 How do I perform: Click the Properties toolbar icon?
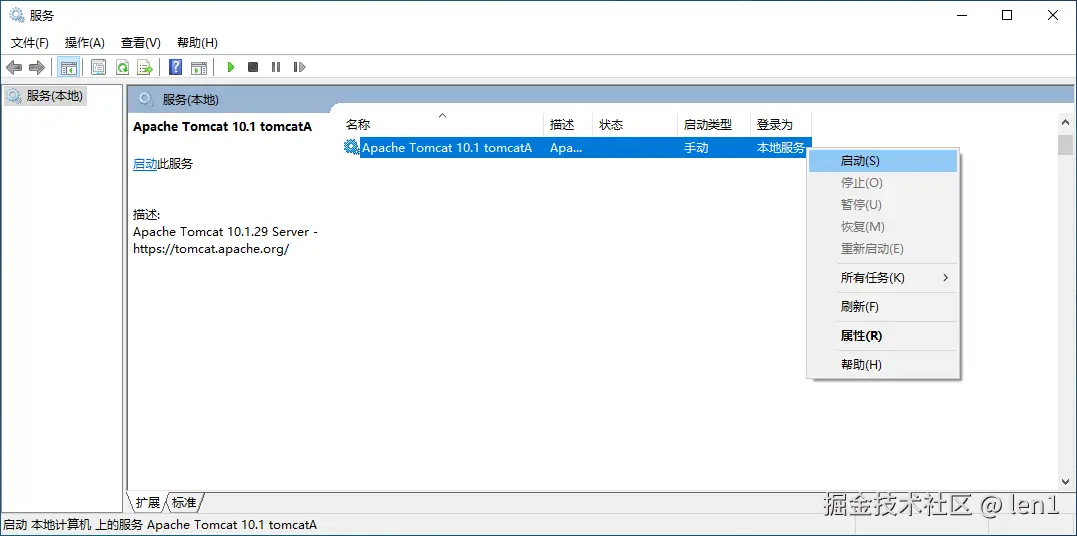coord(99,67)
